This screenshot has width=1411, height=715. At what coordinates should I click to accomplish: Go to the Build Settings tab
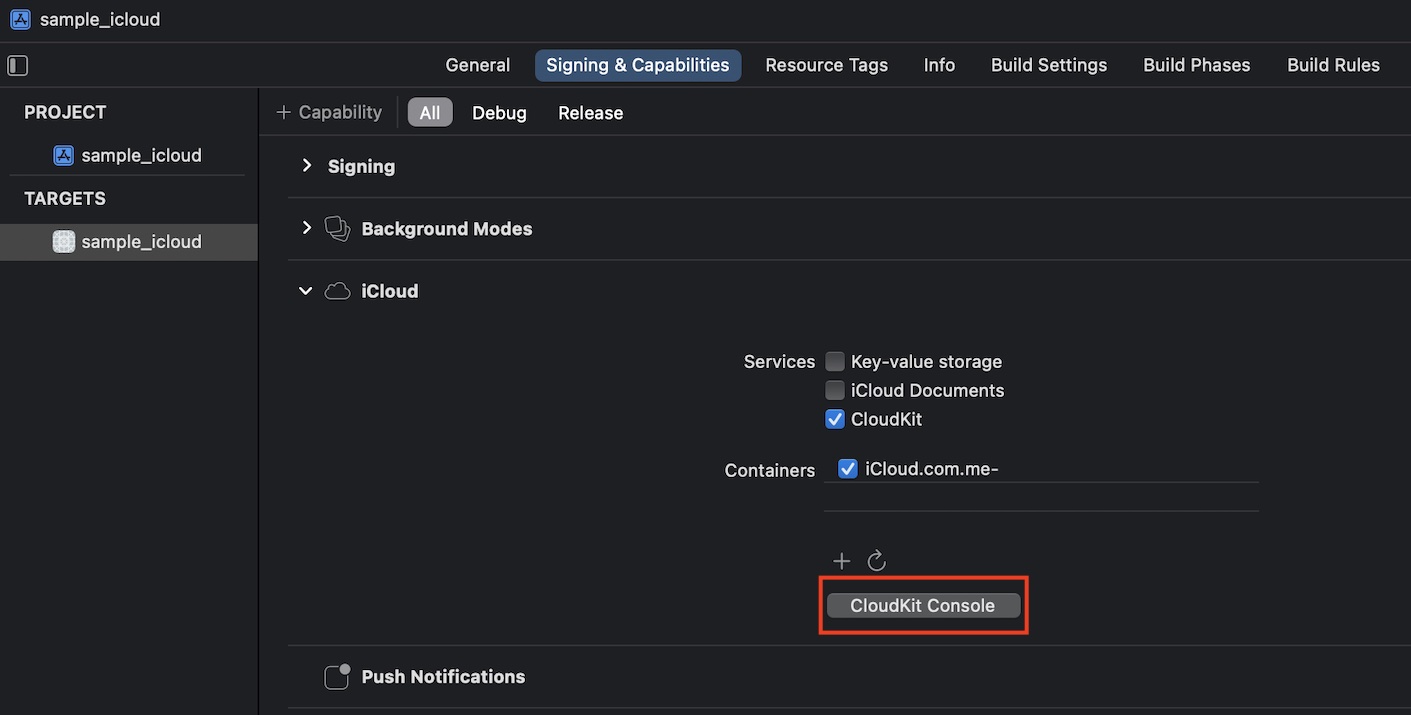point(1049,65)
